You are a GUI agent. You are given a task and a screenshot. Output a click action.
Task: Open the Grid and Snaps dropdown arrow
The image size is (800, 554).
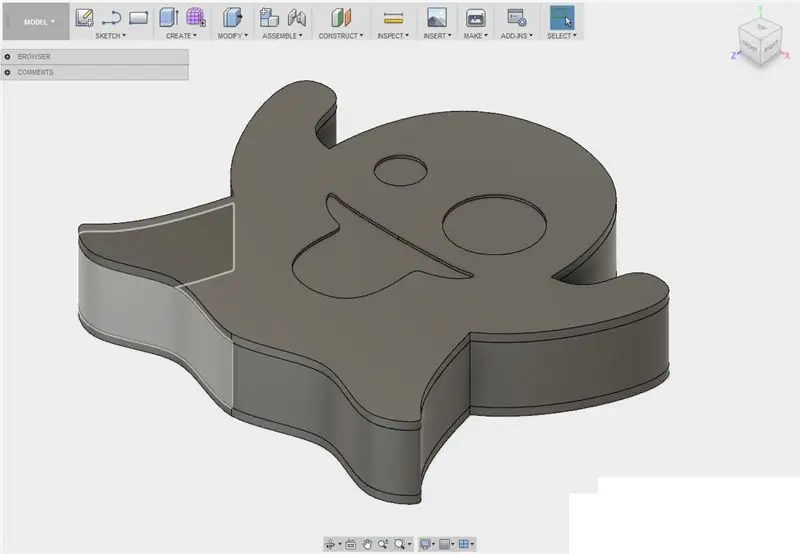(x=453, y=544)
